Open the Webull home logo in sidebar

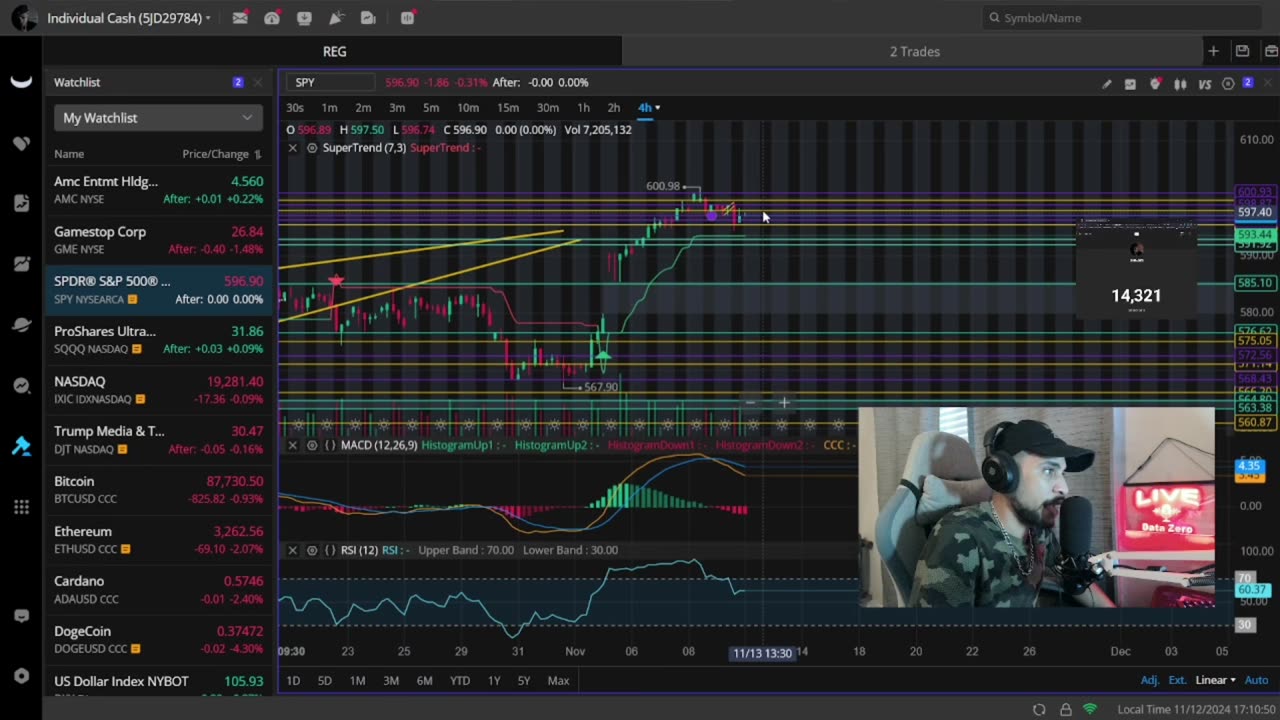(x=21, y=82)
